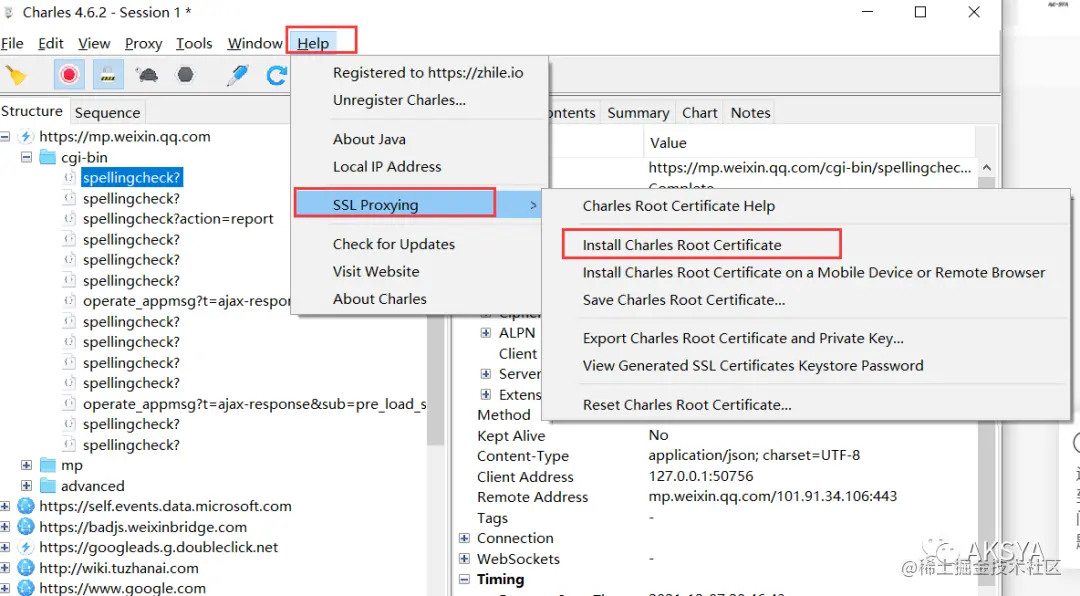This screenshot has width=1080, height=596.
Task: Click globe icon for self.events.data.microsoft.com
Action: pos(26,506)
